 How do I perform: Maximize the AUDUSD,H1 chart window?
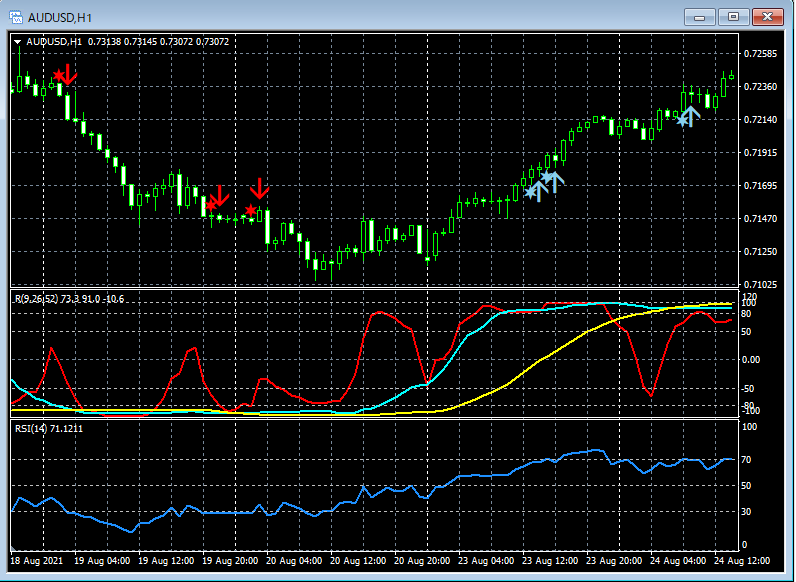[734, 17]
